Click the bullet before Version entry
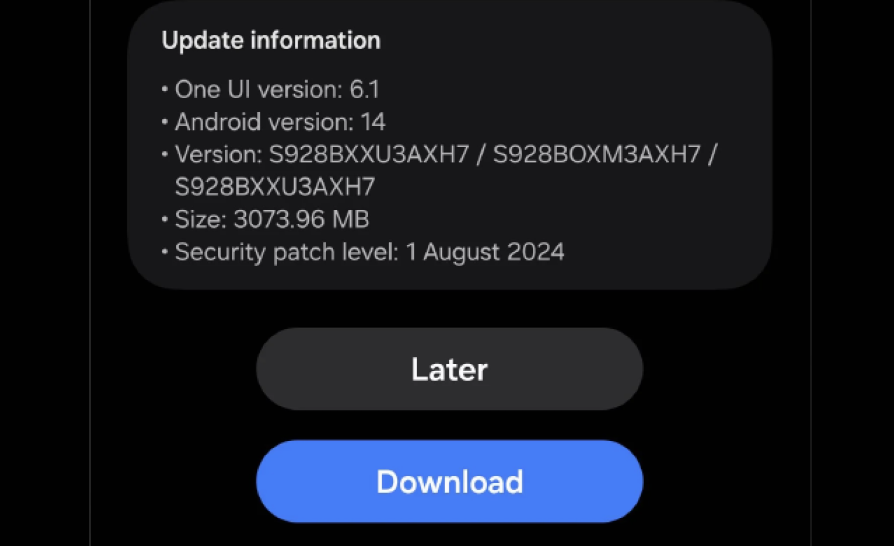Screen dimensions: 894x546 coord(165,154)
